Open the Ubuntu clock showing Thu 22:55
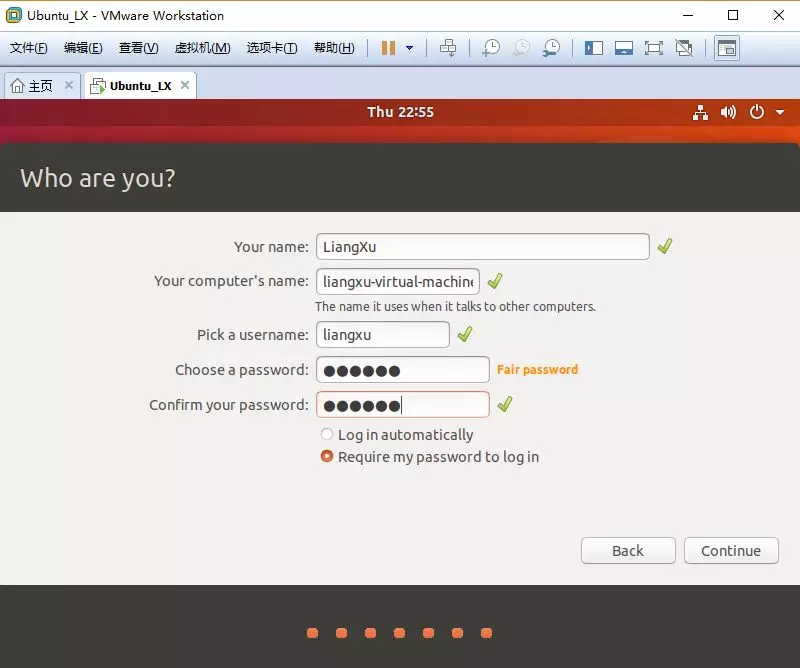 tap(401, 112)
